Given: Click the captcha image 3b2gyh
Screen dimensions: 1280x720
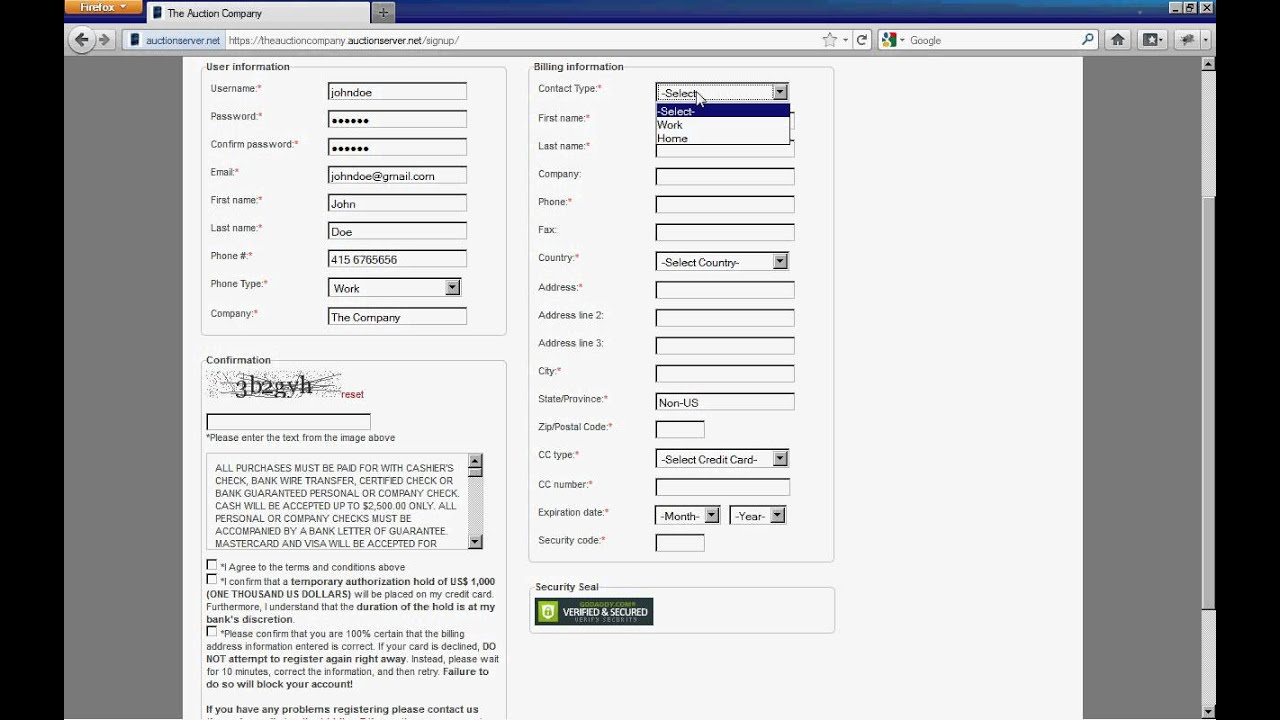Looking at the screenshot, I should click(x=273, y=385).
